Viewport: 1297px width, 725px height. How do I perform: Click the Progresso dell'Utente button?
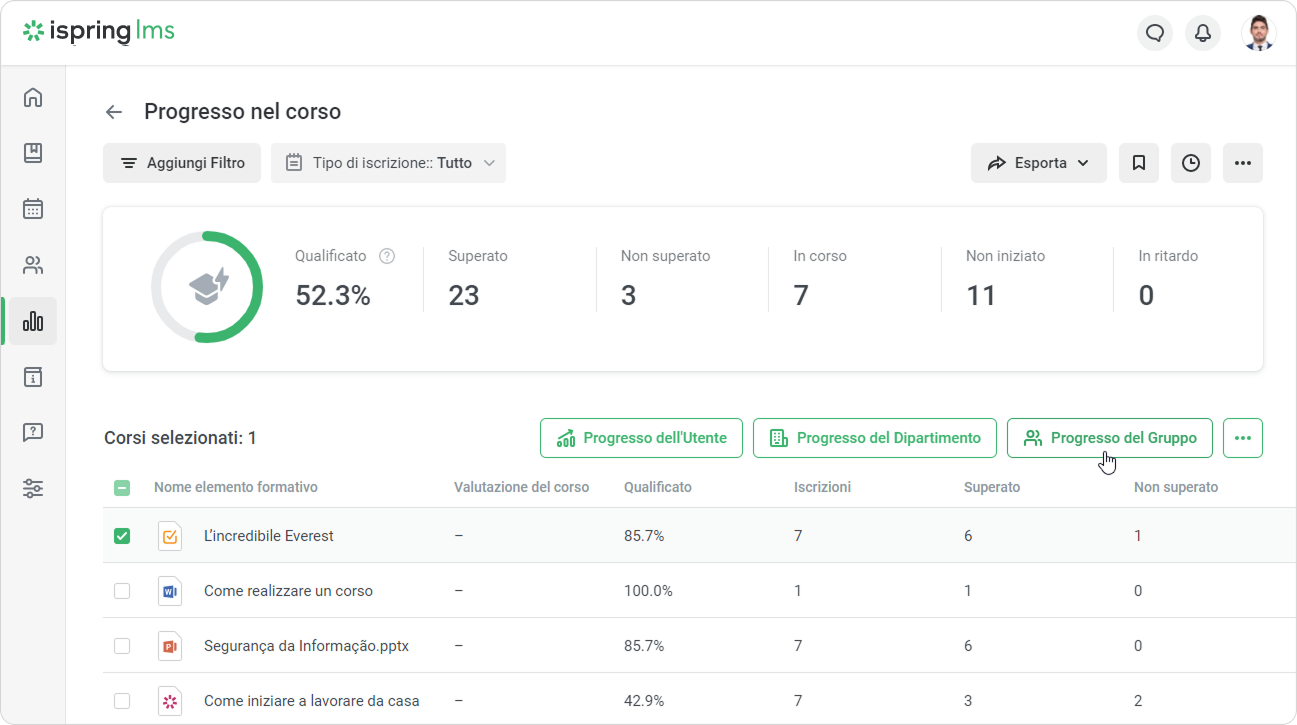coord(641,438)
